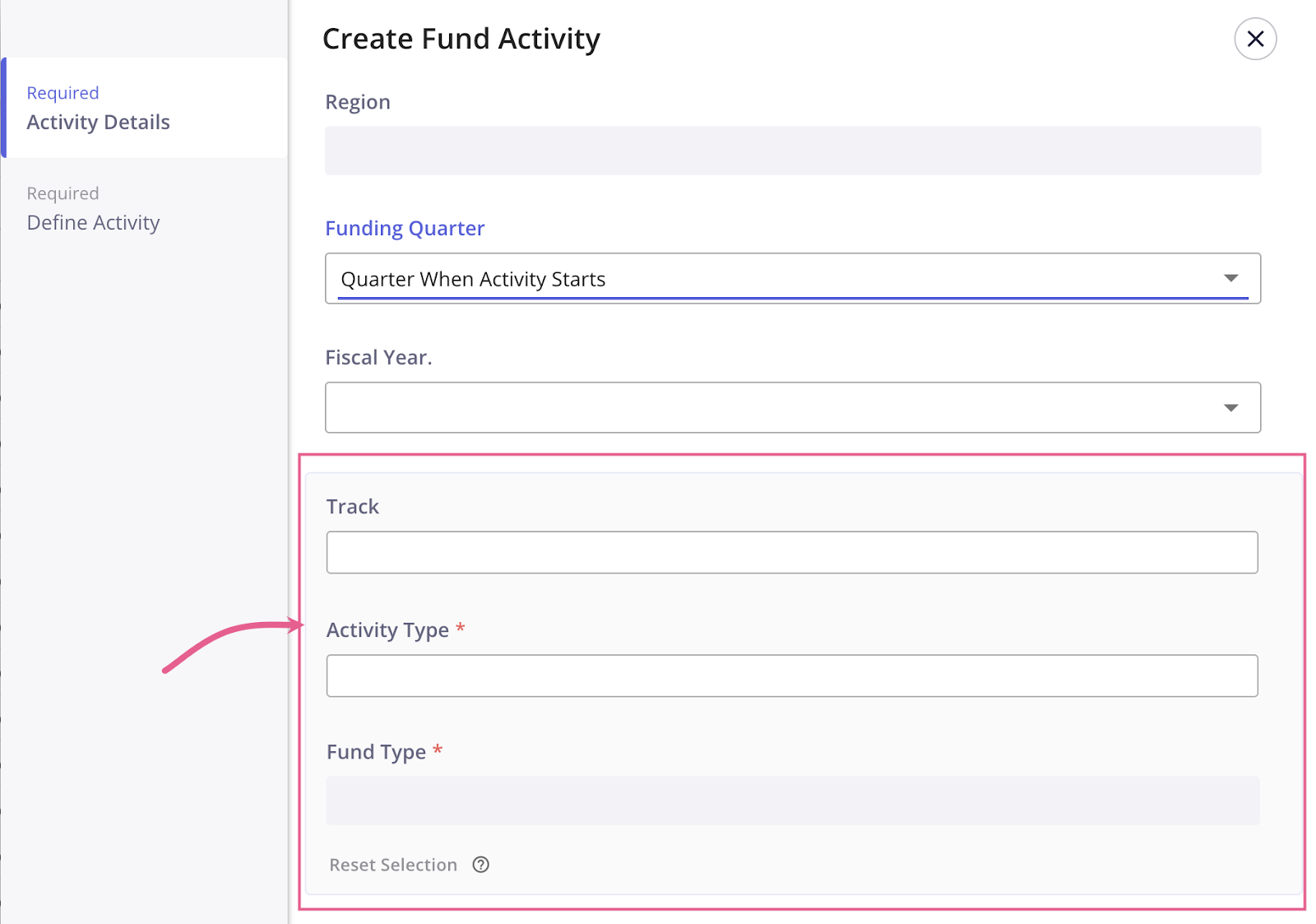
Task: Click the Activity Type label text
Action: pos(387,630)
